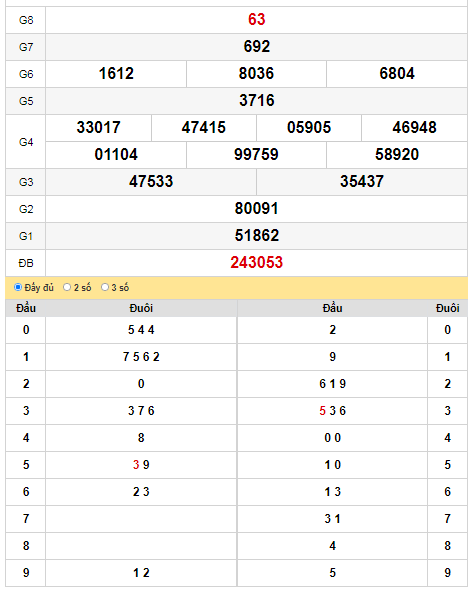
Task: Click G3 number 47533
Action: pos(151,182)
